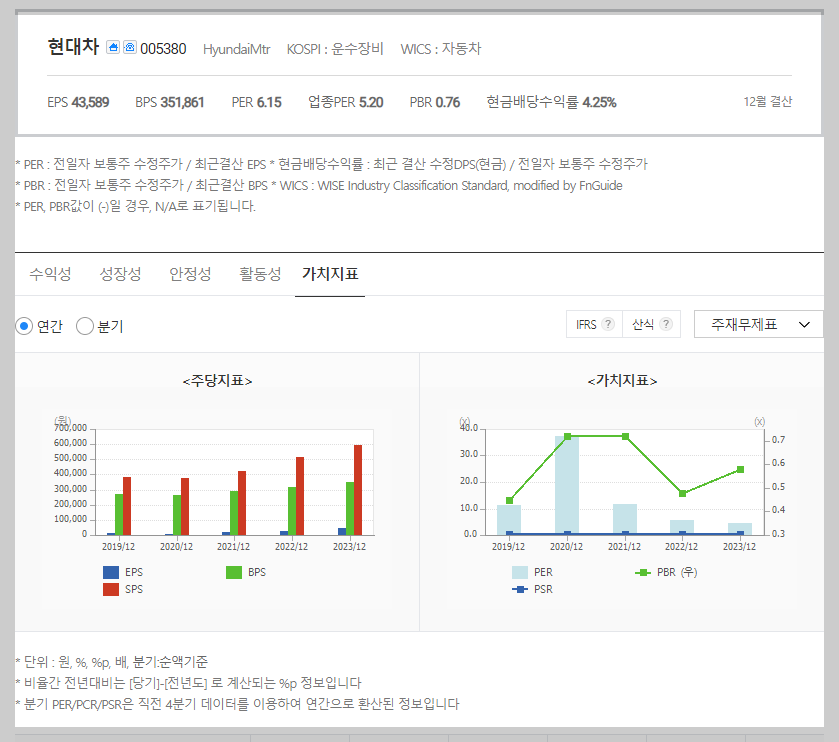Switch to the 가치지표 tab
The image size is (839, 742).
click(330, 274)
